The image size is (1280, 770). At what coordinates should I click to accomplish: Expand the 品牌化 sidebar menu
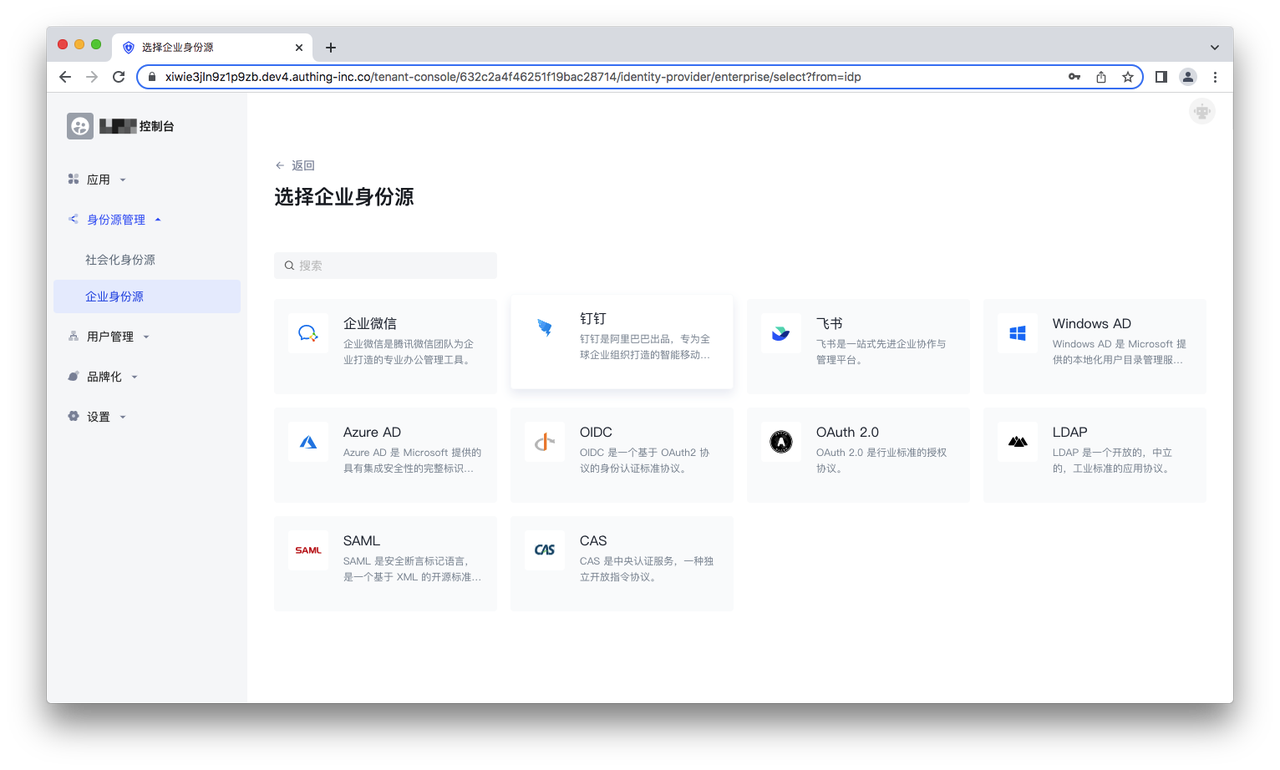coord(104,377)
